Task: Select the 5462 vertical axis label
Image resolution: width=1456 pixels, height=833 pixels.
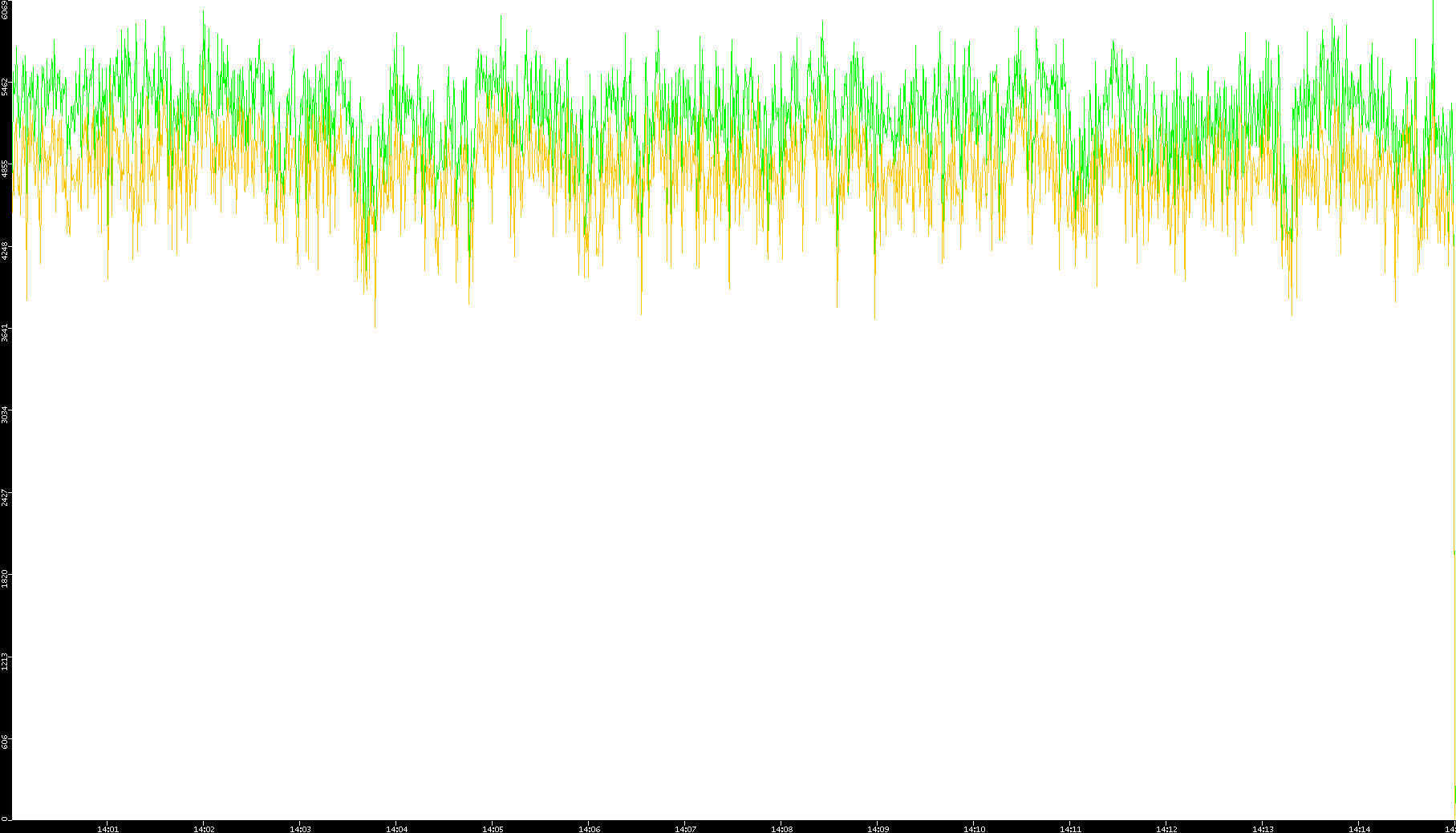Action: click(6, 87)
